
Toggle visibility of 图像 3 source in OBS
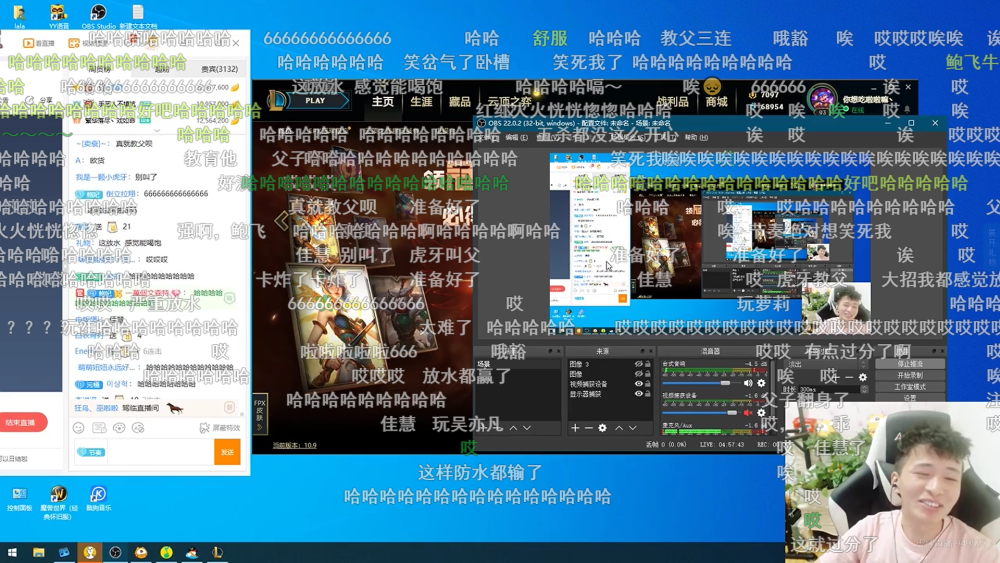point(638,364)
